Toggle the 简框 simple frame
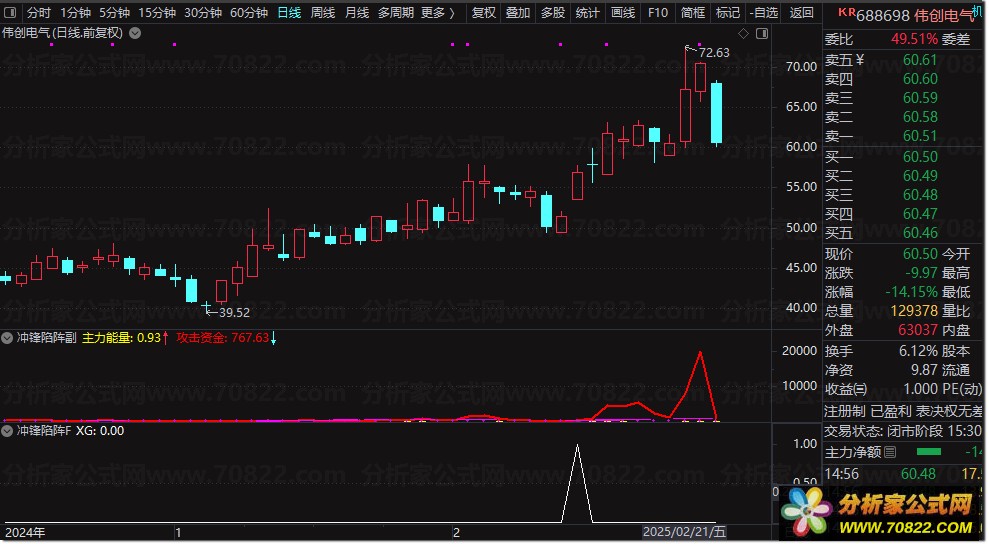 693,13
